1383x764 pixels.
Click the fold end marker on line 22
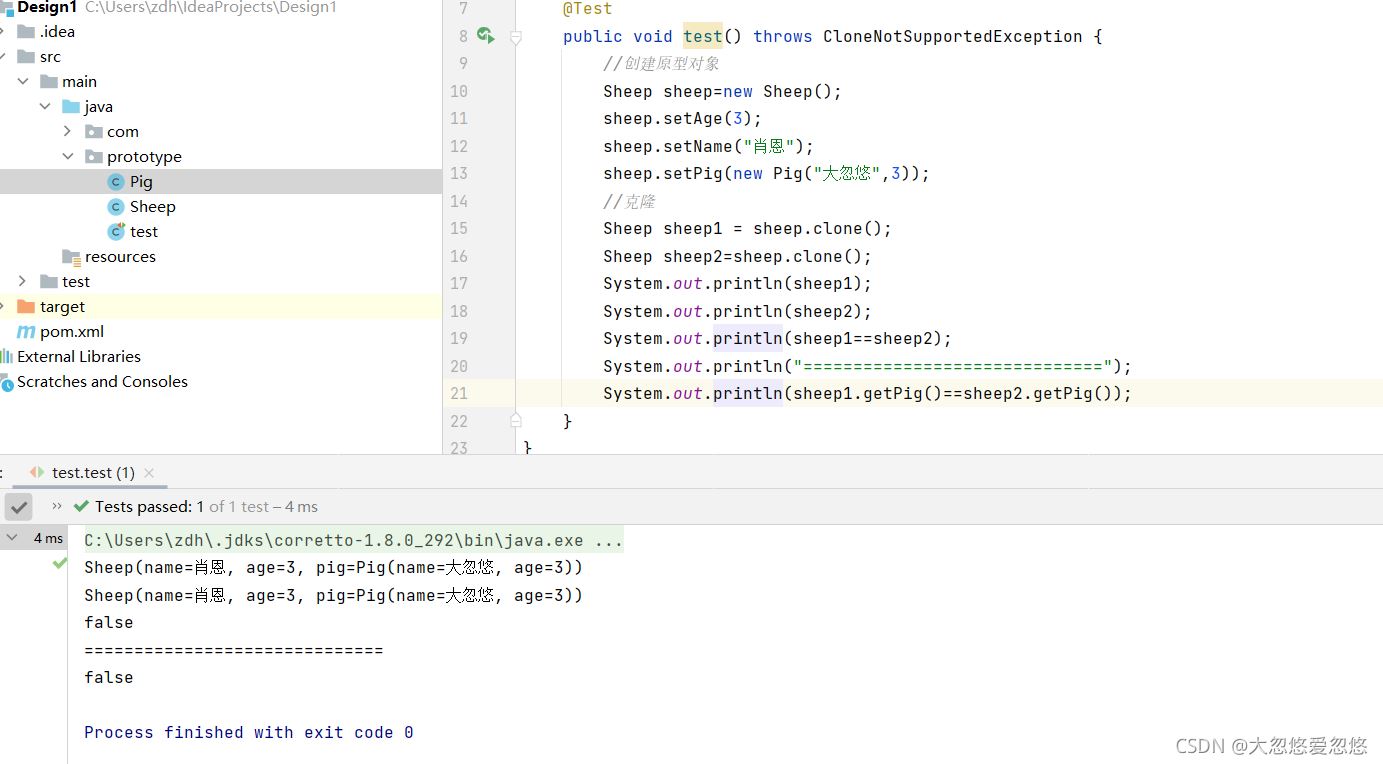pyautogui.click(x=516, y=421)
